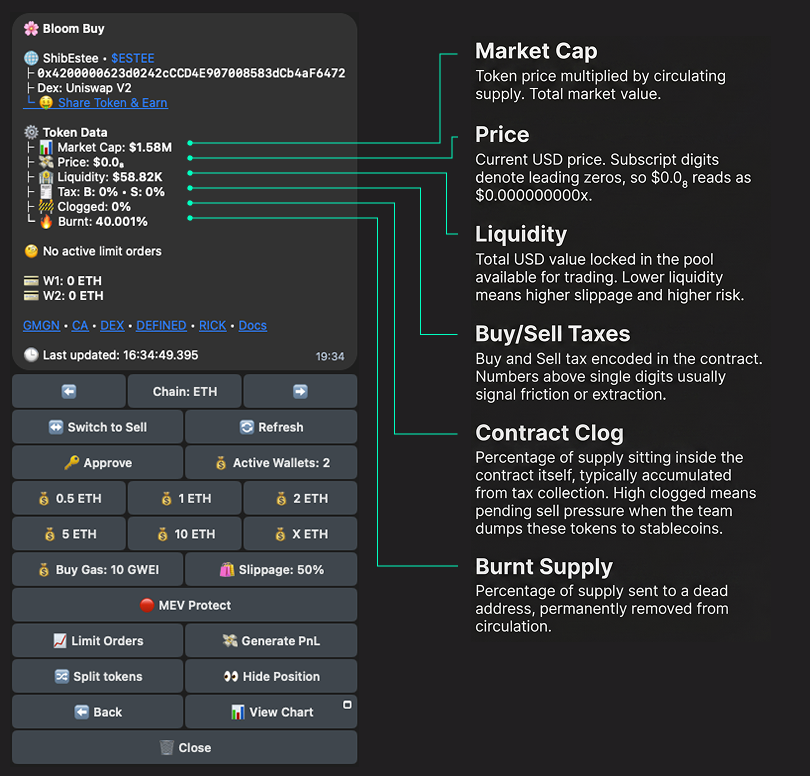Screen dimensions: 810x776
Task: Hide Position with the eyes button
Action: [270, 676]
